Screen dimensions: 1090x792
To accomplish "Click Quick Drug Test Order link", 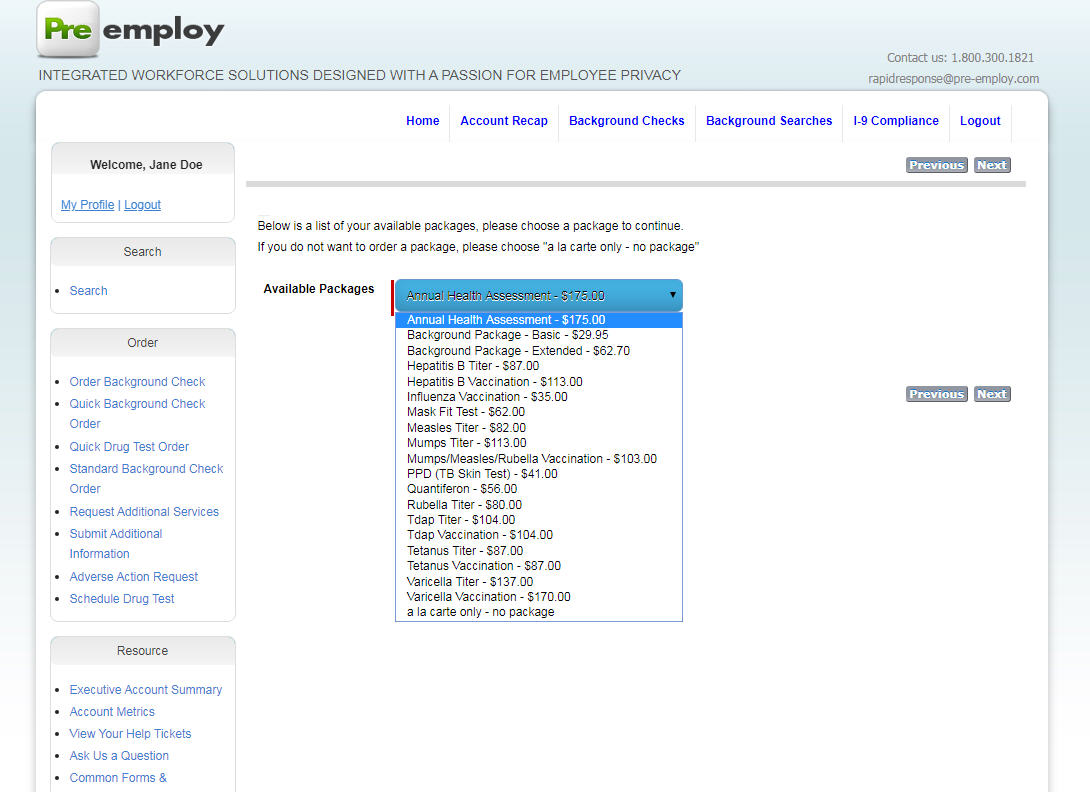I will (129, 447).
